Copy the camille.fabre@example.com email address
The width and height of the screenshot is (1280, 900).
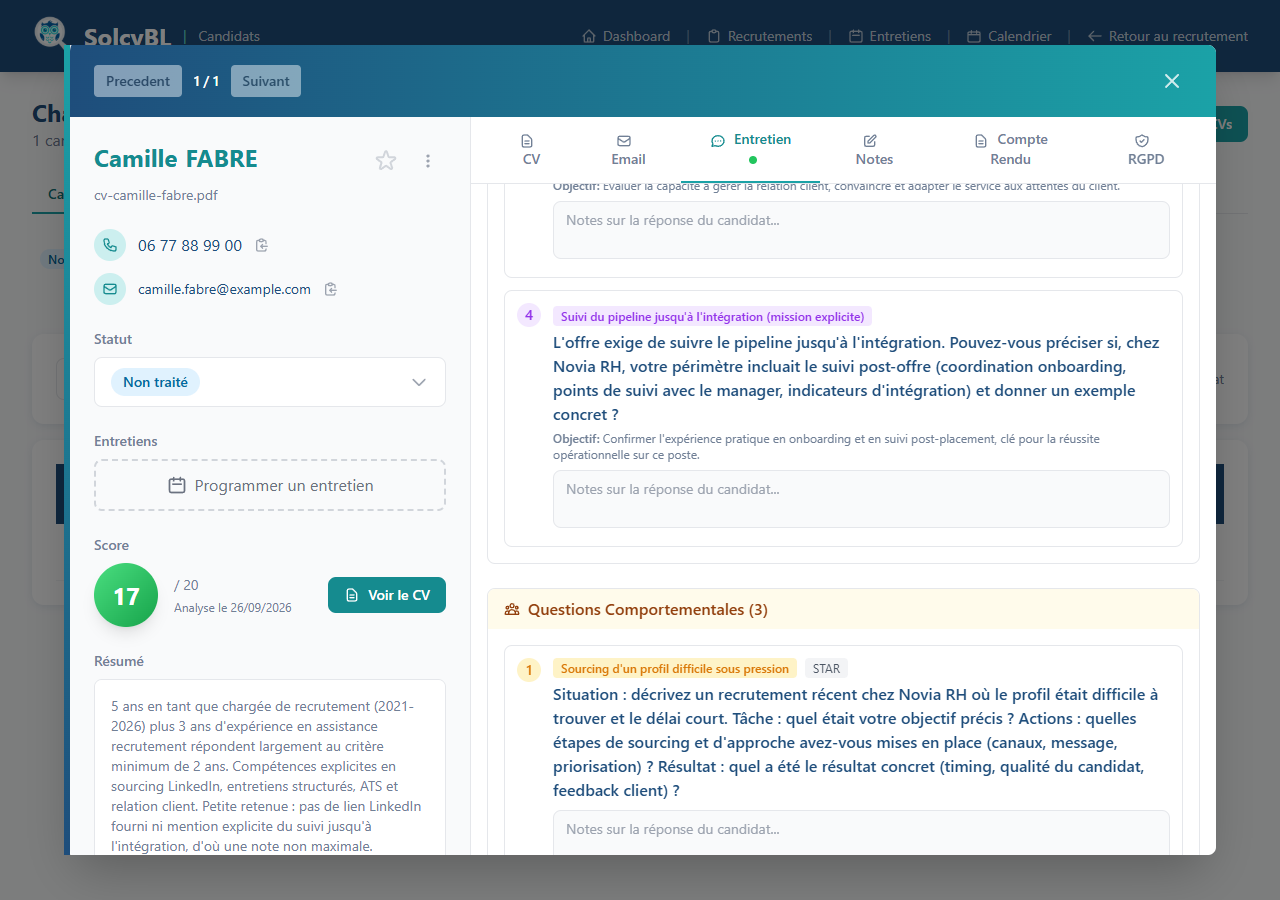click(331, 289)
